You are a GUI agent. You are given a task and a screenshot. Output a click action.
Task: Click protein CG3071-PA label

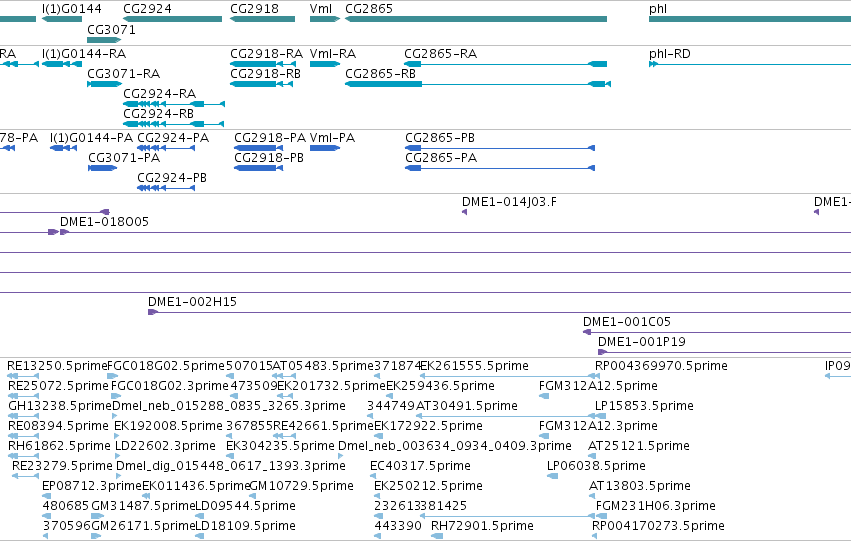(x=124, y=158)
